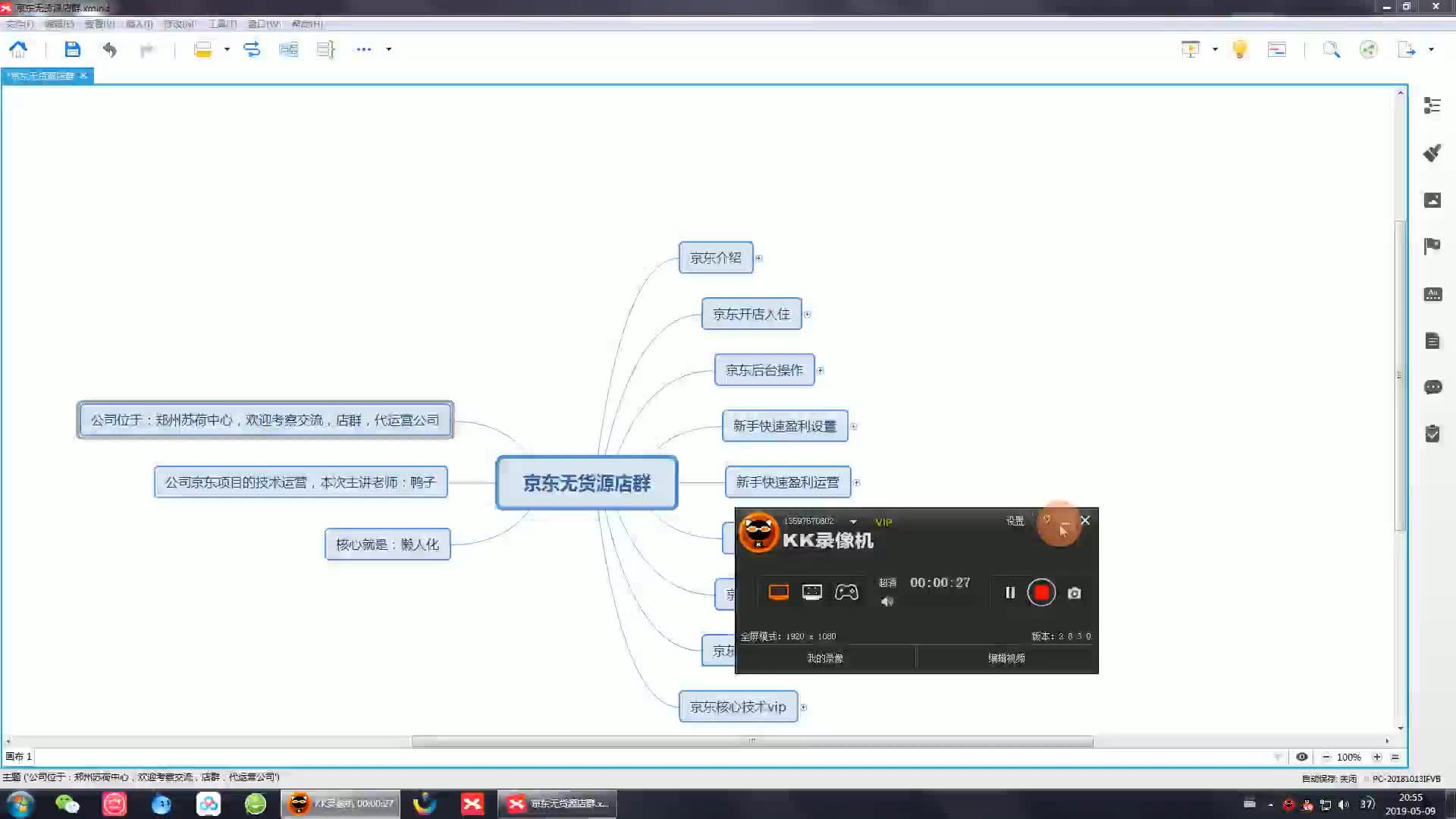Click the sheet bar filter funnel icon
The height and width of the screenshot is (819, 1456).
pos(1278,757)
